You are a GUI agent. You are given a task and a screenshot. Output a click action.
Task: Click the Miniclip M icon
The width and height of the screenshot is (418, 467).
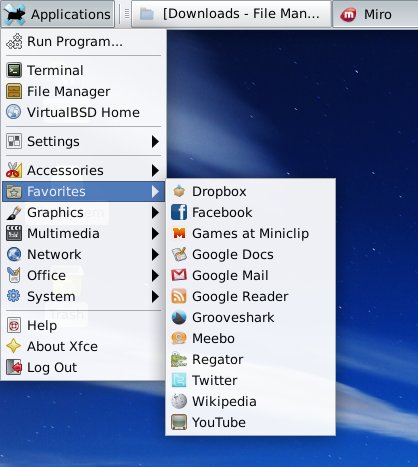tap(179, 233)
